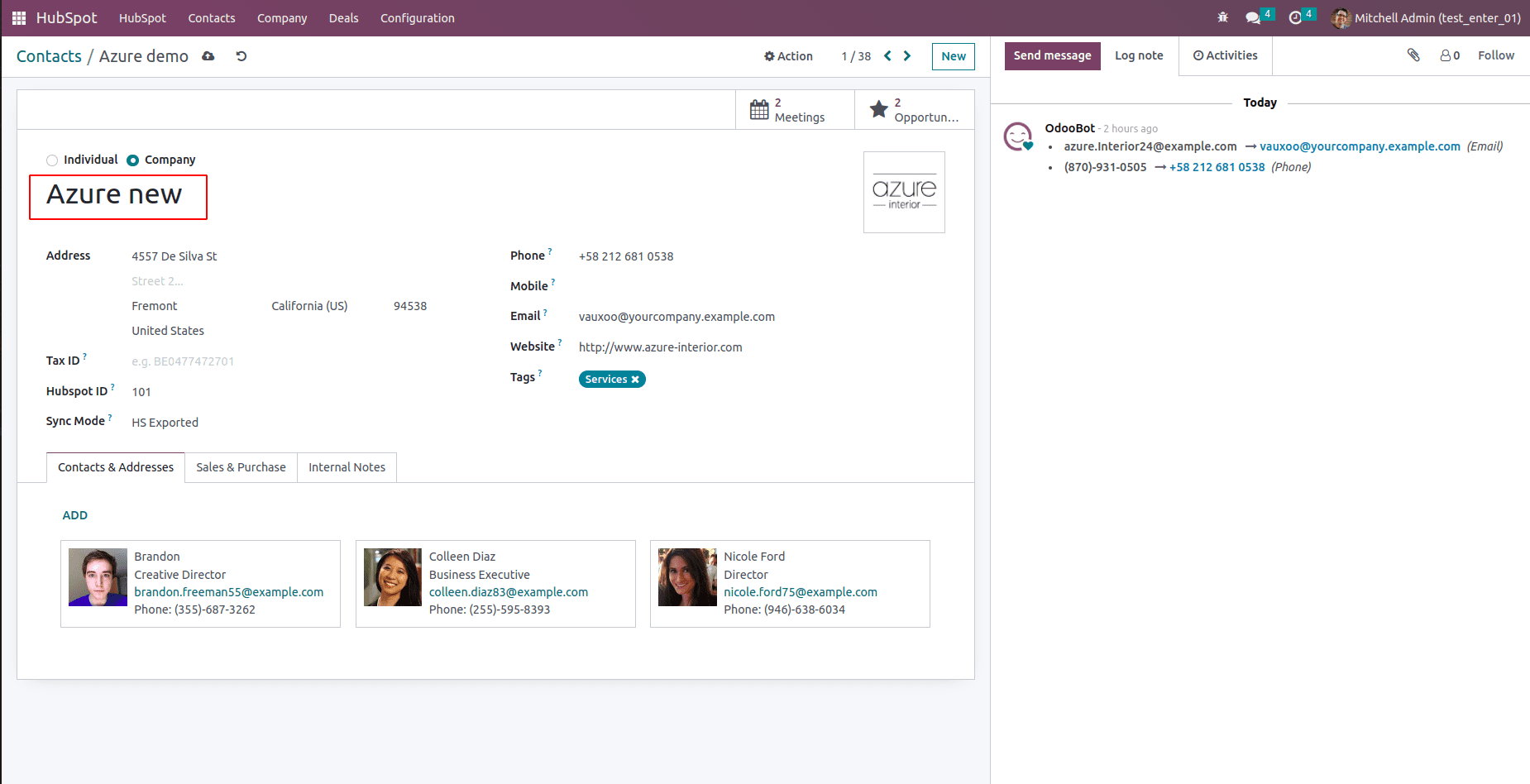Open the 2 Opportunities star button

[915, 110]
